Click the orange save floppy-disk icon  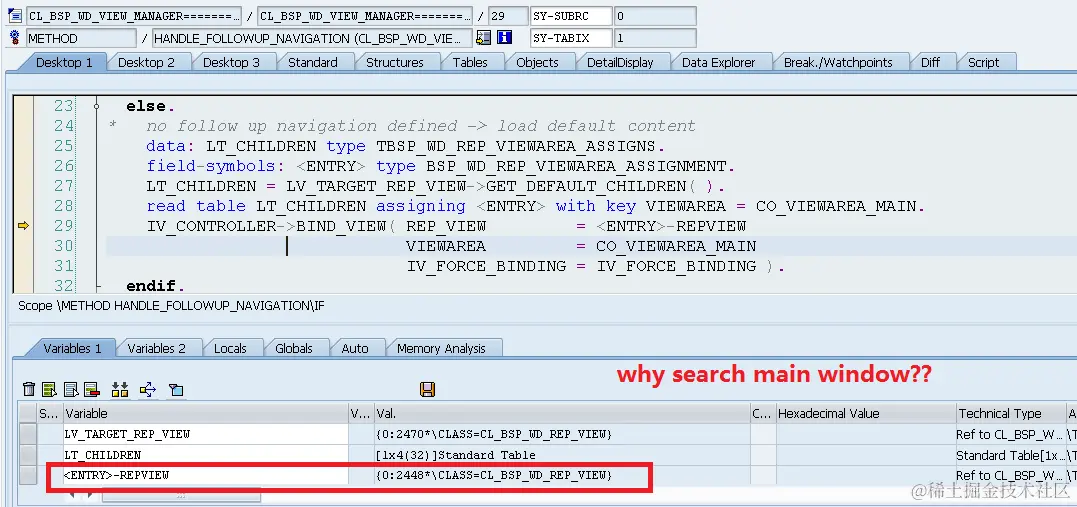point(427,390)
